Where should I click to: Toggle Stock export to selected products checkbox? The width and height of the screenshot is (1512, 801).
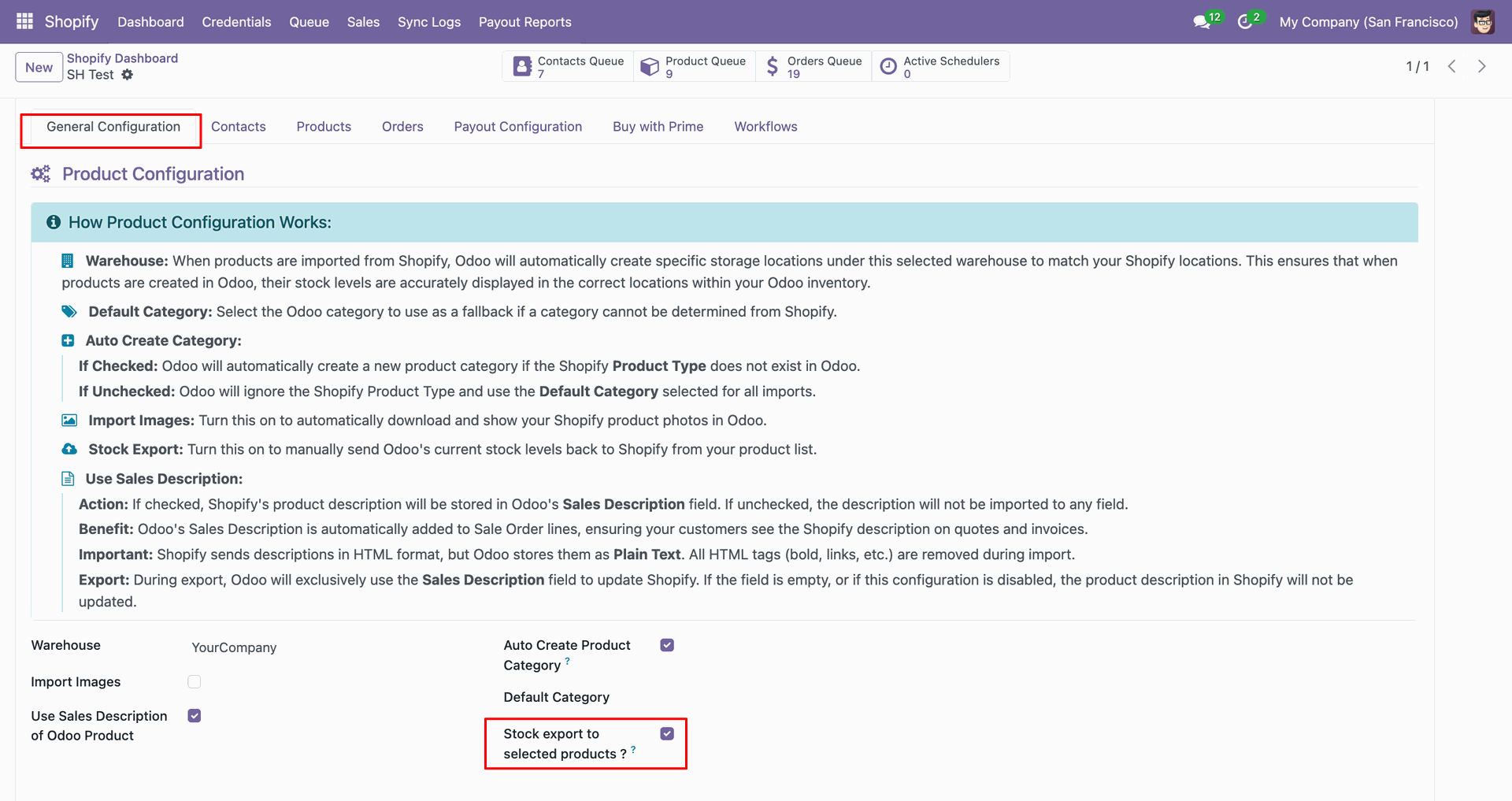667,733
